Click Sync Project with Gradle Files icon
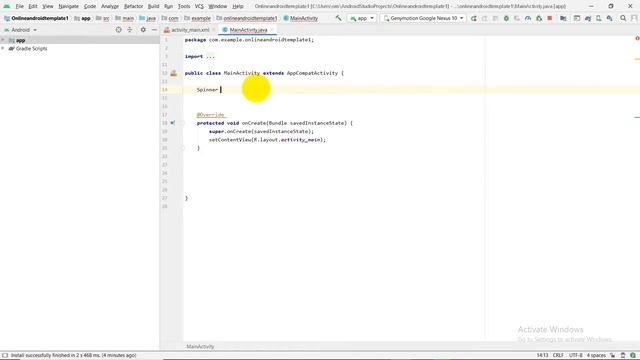 (588, 18)
